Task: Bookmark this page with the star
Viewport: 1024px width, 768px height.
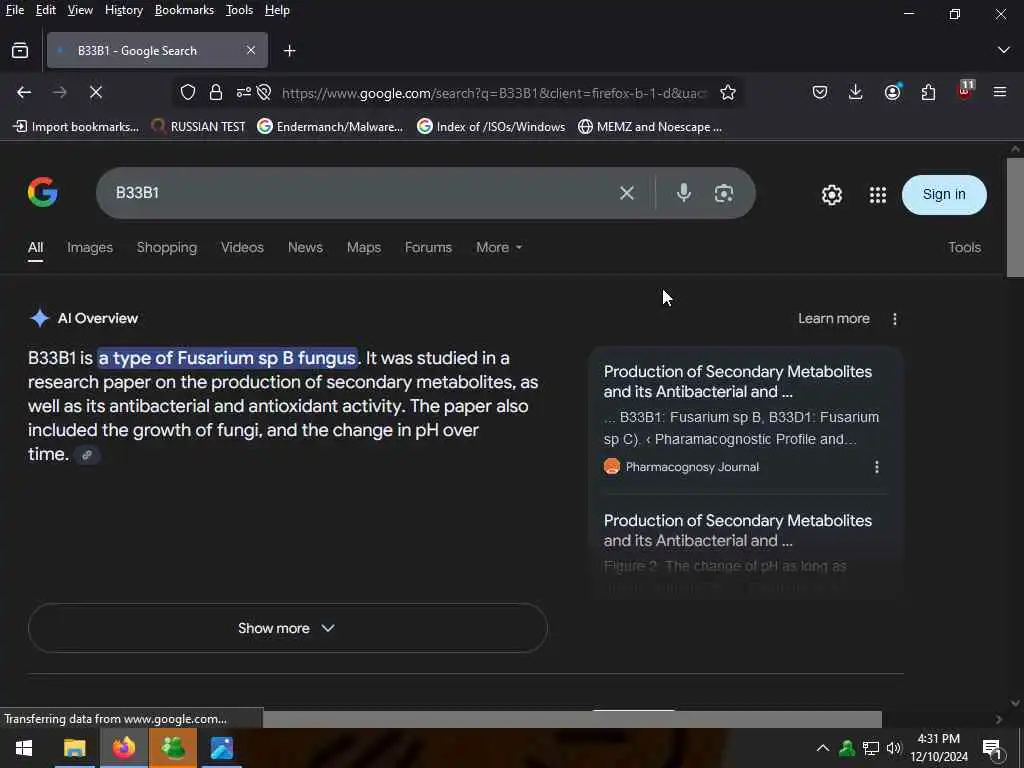Action: [x=728, y=92]
